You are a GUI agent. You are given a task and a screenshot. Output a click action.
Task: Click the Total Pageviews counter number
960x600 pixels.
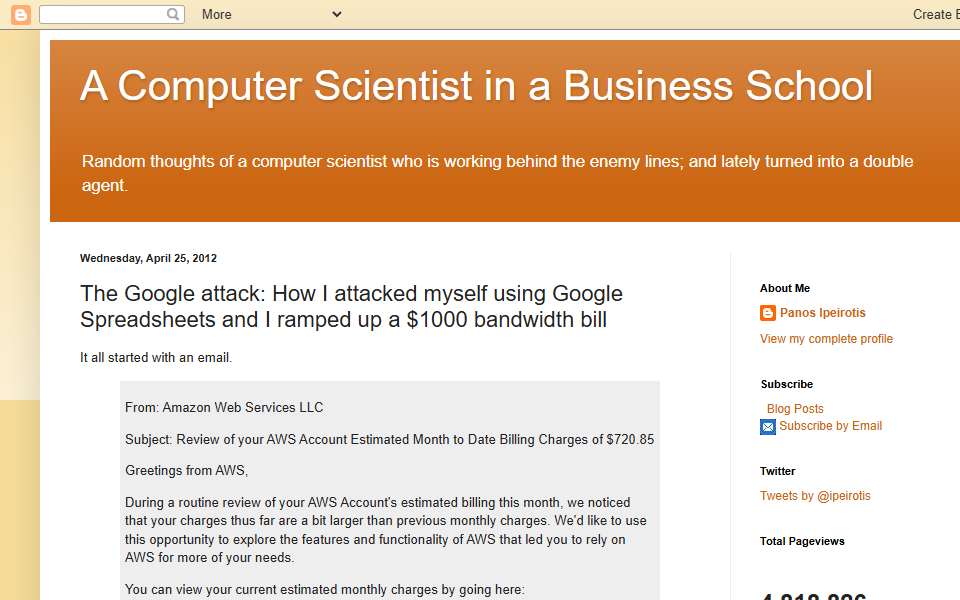(x=813, y=596)
